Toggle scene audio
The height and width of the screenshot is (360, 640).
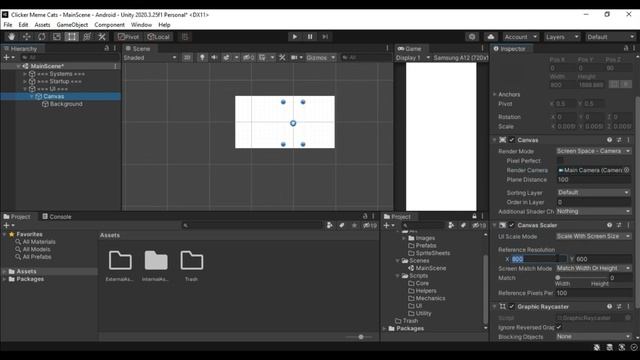[214, 58]
